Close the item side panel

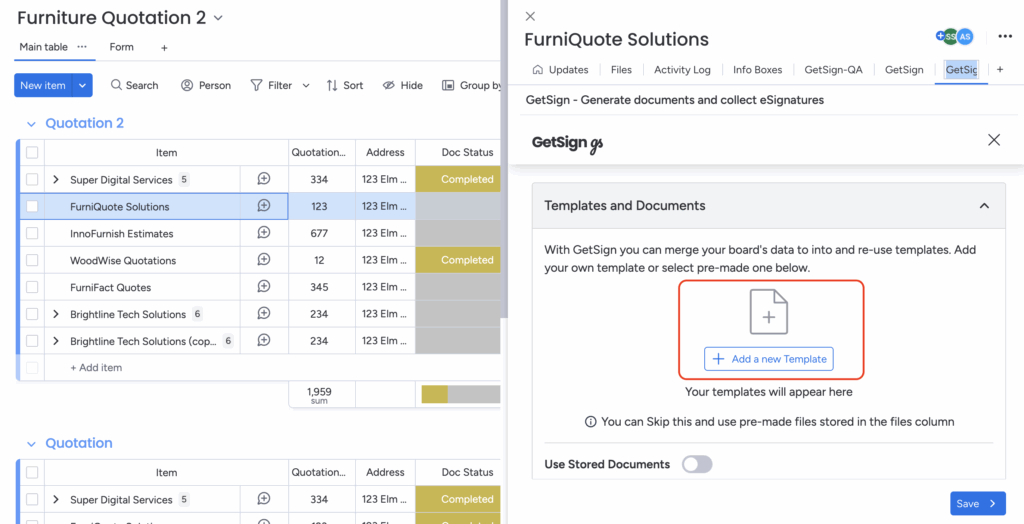[530, 16]
